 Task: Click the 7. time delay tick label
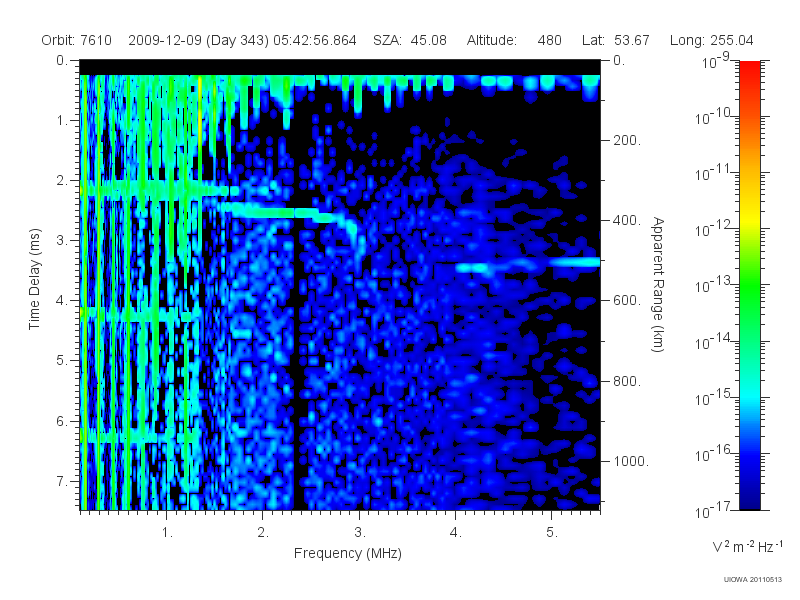(x=62, y=481)
